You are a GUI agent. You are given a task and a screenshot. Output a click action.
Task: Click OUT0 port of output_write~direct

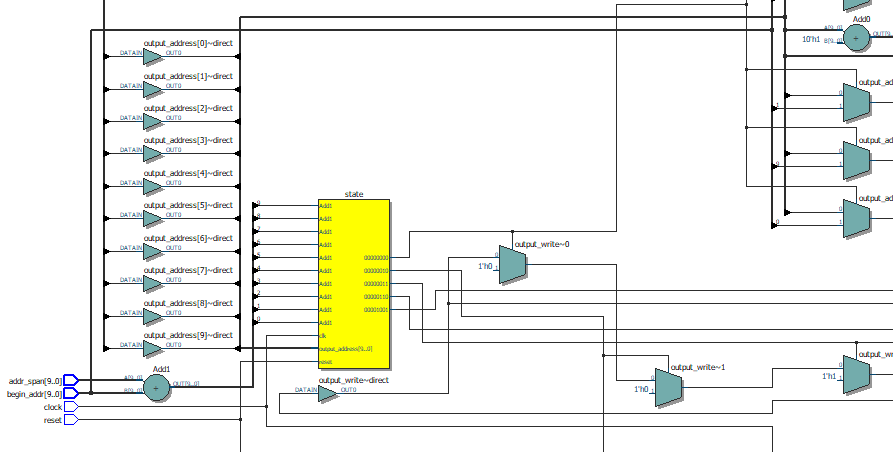349,390
